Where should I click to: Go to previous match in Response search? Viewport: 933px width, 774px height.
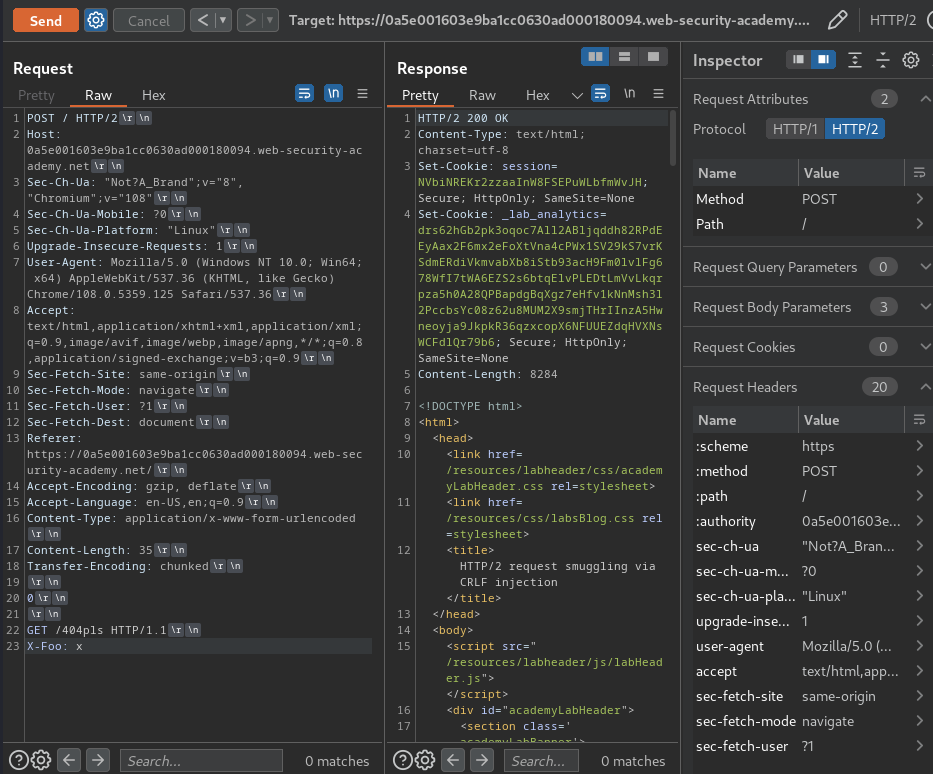tap(453, 760)
